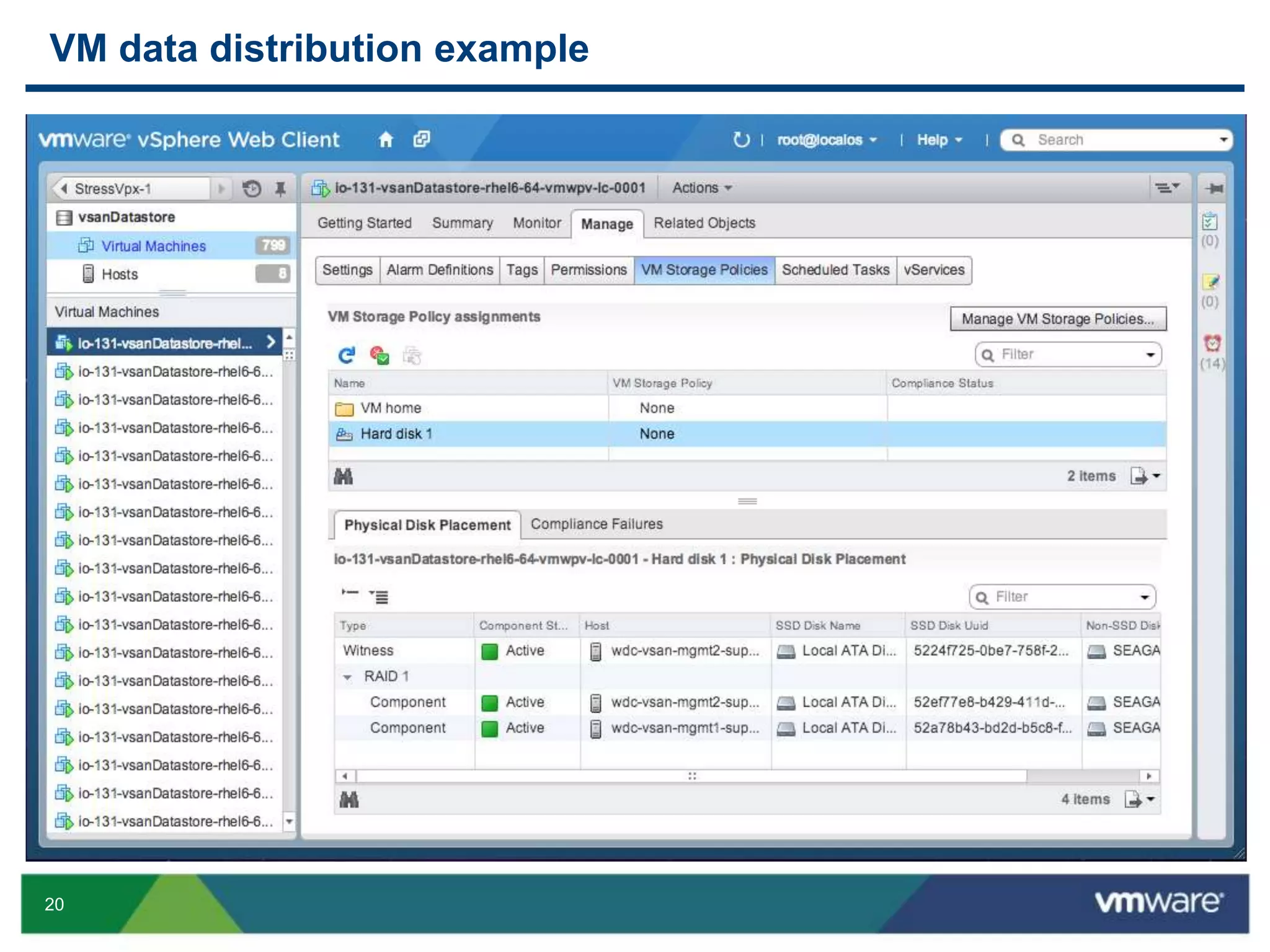Click the vsanDatastore datastore icon
Screen dimensions: 1270x952
click(64, 218)
